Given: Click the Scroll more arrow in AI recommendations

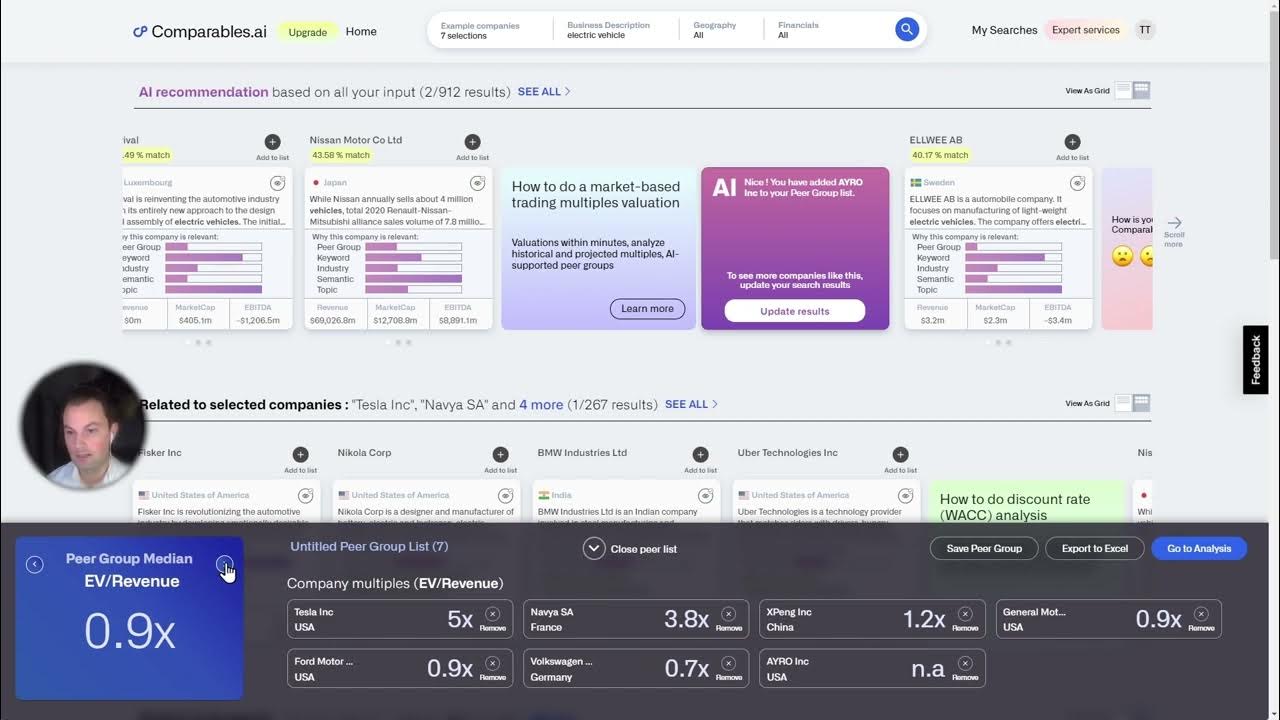Looking at the screenshot, I should 1174,223.
